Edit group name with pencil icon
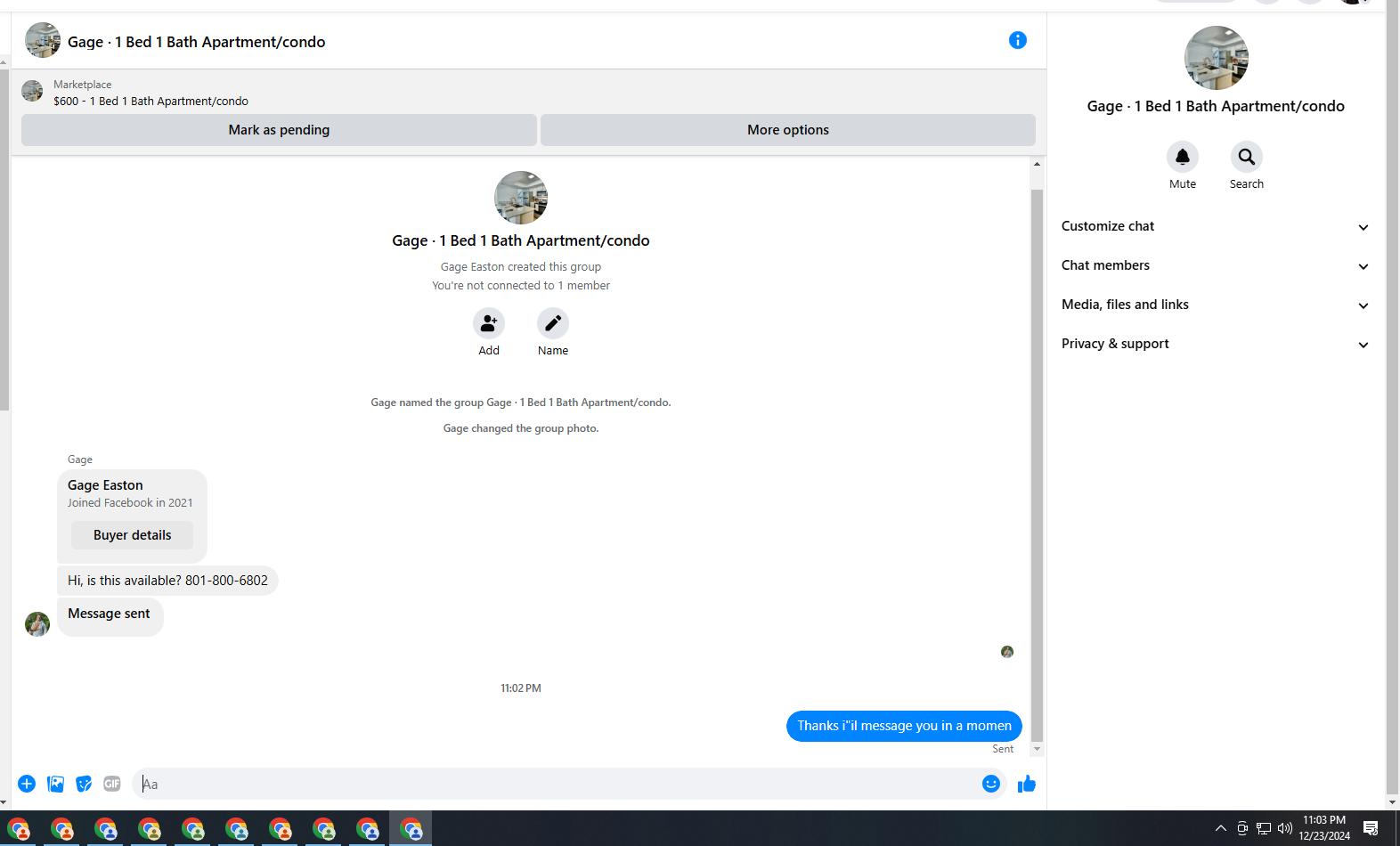1400x846 pixels. click(x=553, y=323)
